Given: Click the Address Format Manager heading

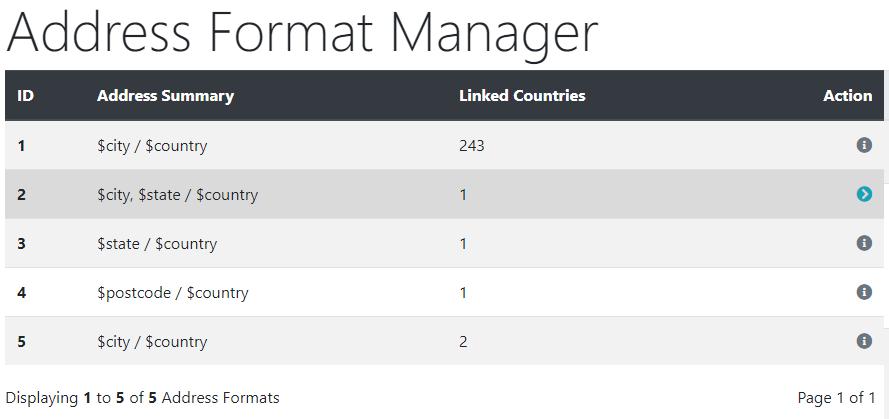Looking at the screenshot, I should tap(302, 33).
